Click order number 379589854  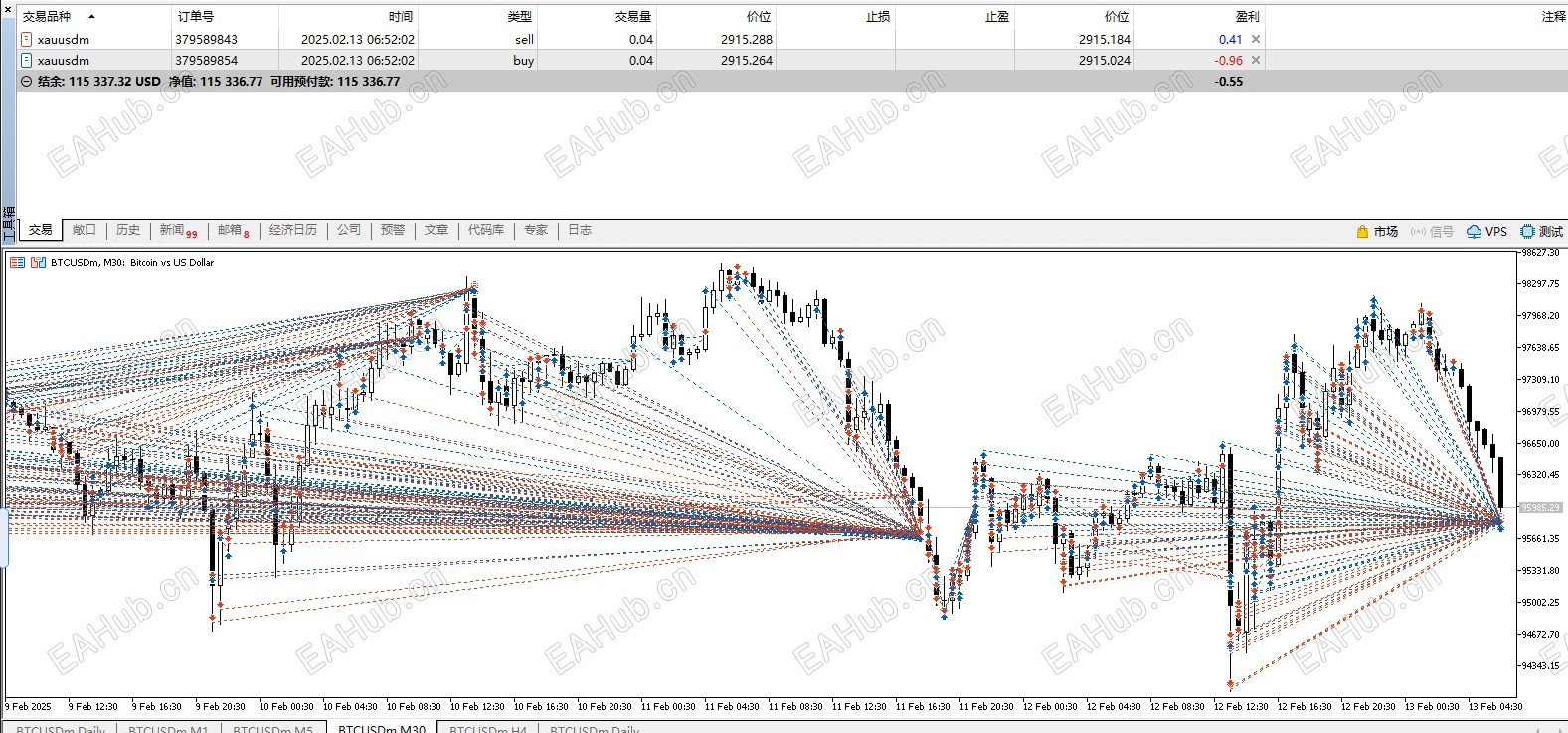coord(206,60)
